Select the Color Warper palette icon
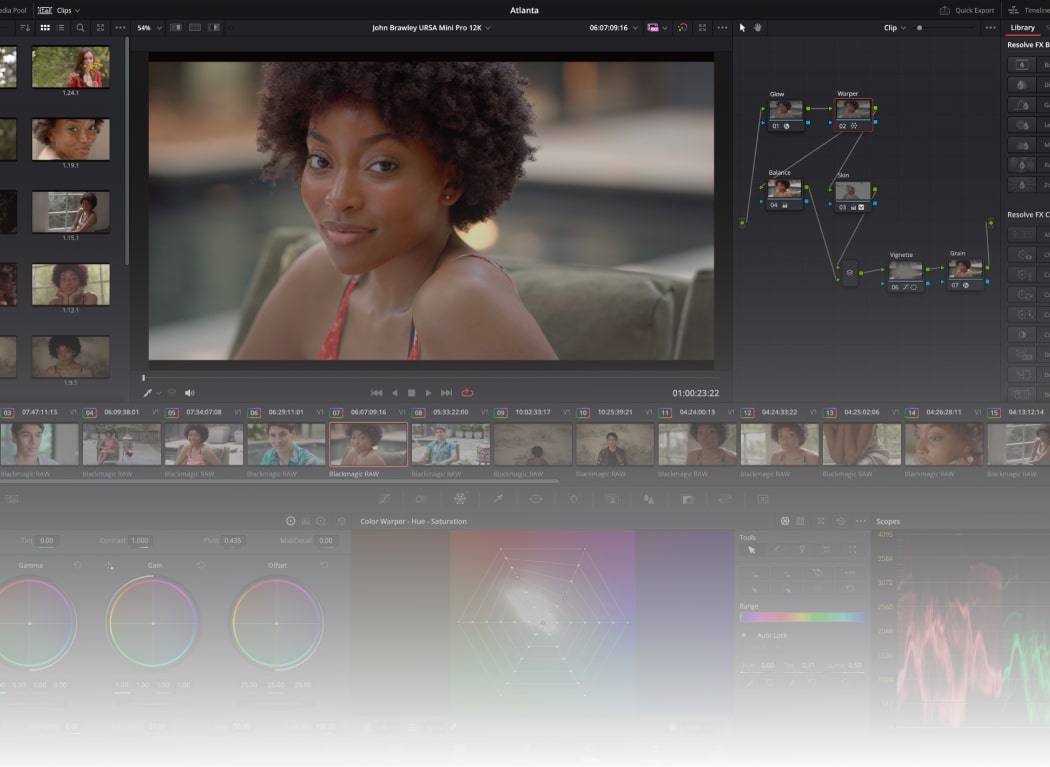1050x767 pixels. tap(459, 498)
